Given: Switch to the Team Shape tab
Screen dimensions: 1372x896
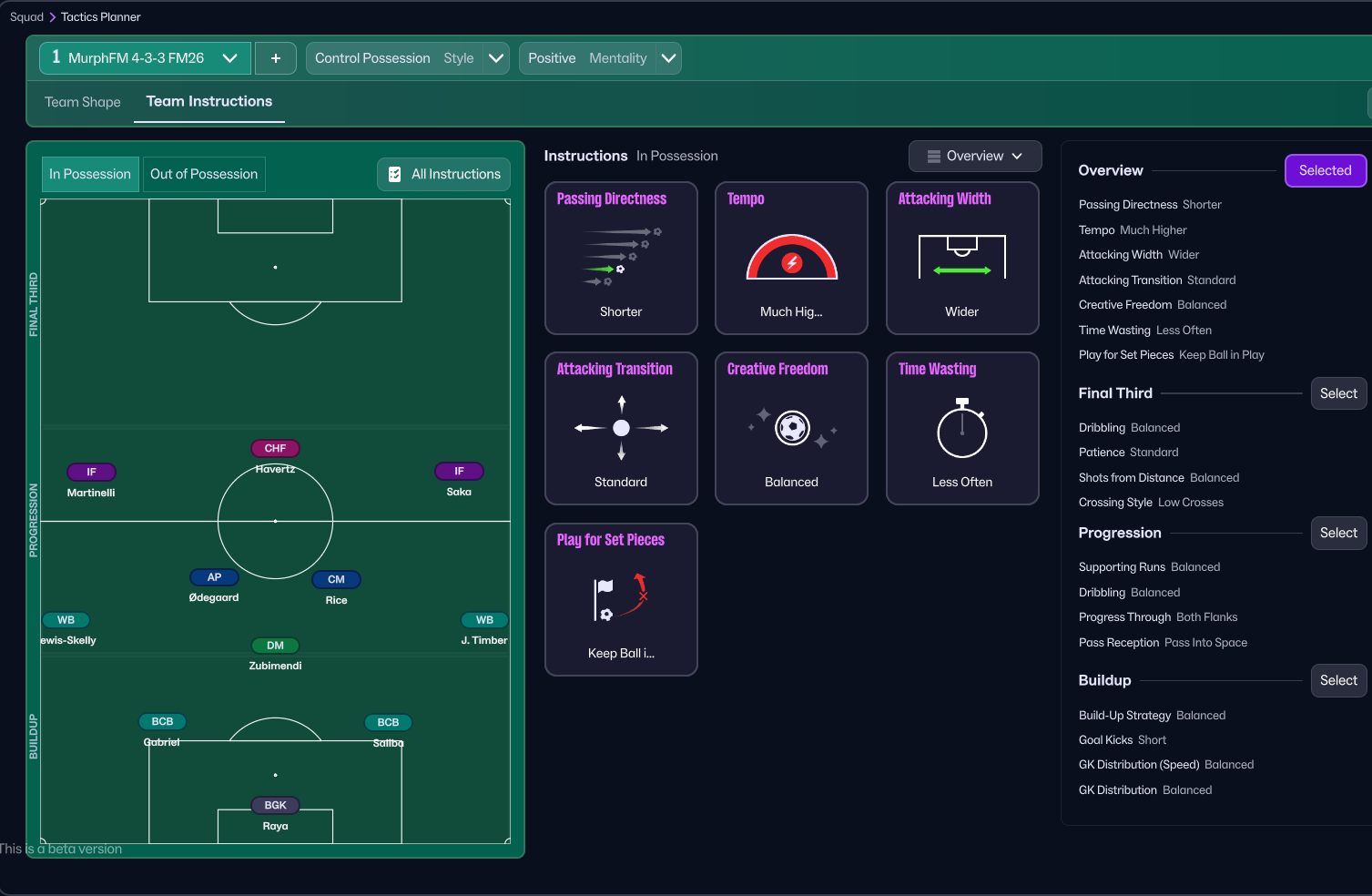Looking at the screenshot, I should [83, 102].
